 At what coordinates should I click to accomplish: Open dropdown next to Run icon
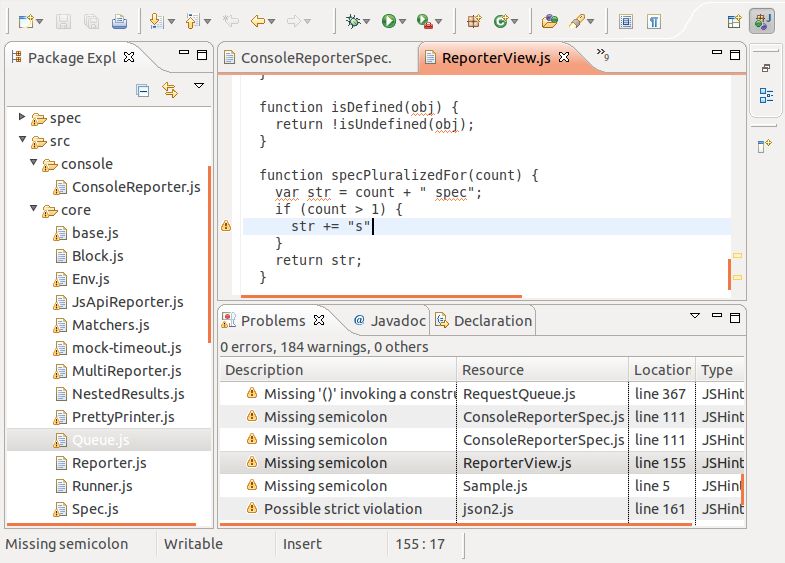click(403, 22)
